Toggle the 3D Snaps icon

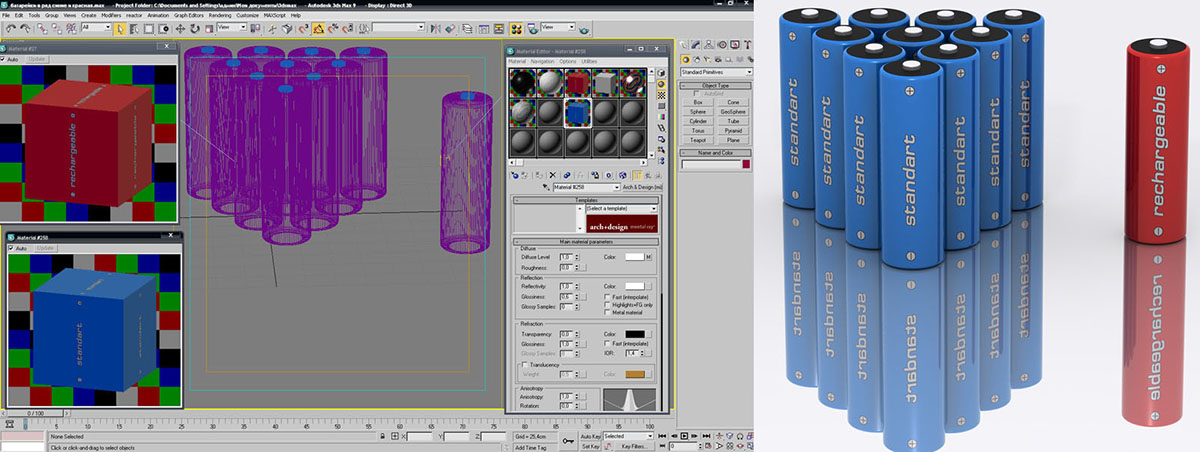[x=303, y=29]
